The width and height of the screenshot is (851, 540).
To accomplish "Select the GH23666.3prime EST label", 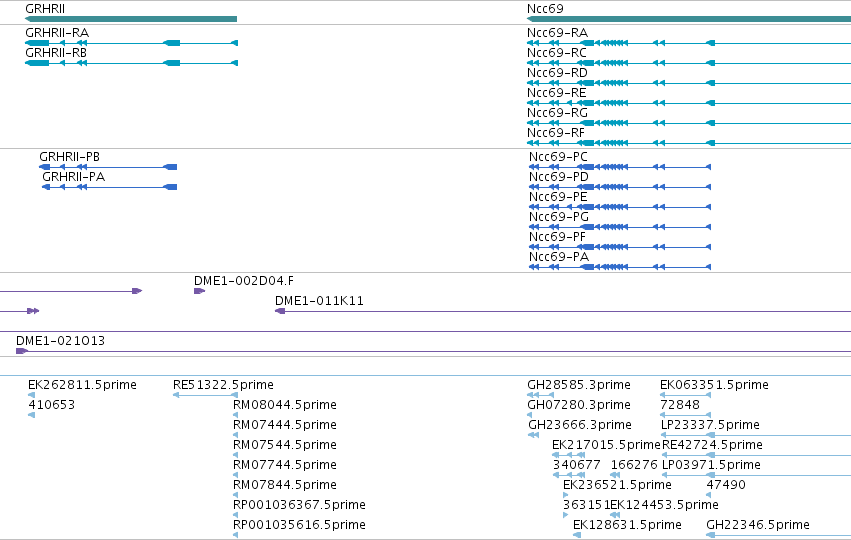I will point(580,425).
